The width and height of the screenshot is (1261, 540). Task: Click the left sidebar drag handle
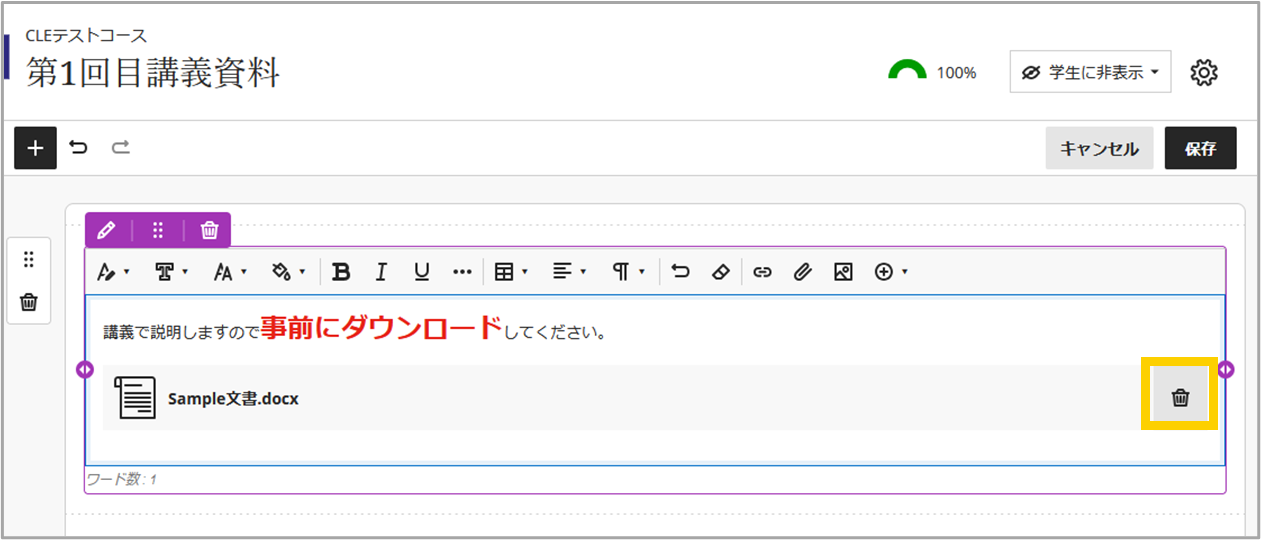coord(28,260)
